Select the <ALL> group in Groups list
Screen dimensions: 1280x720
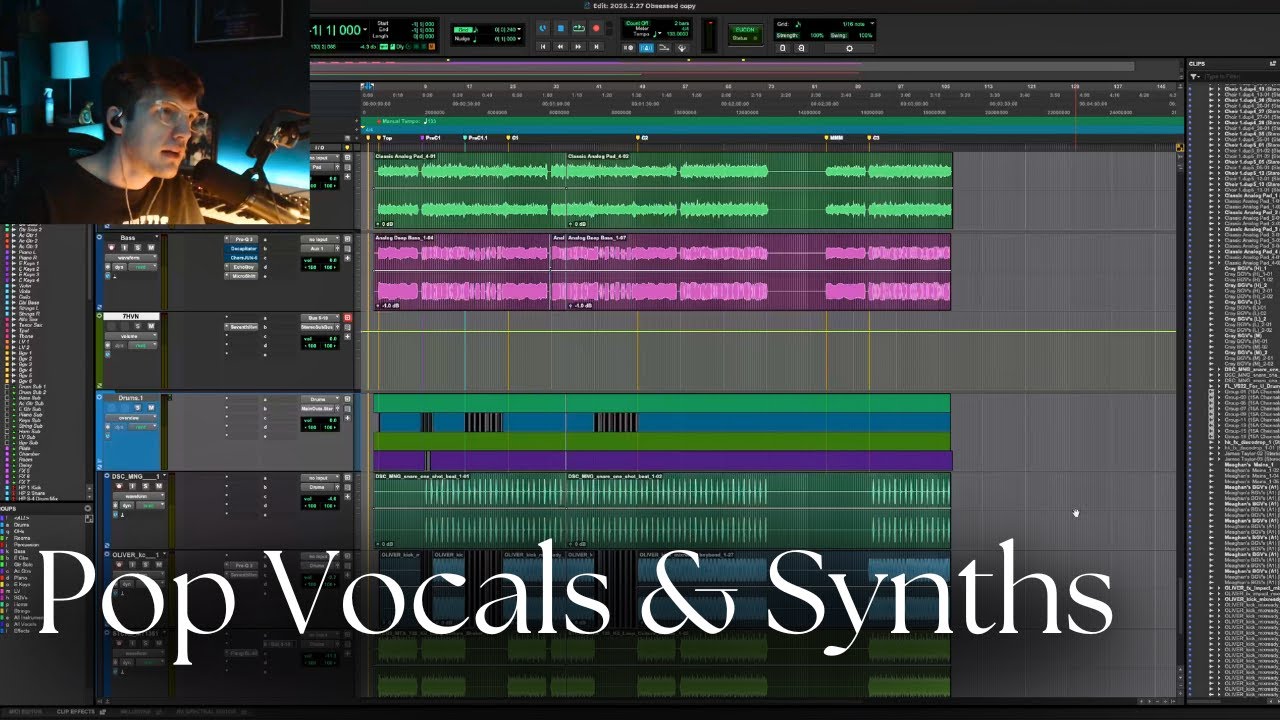pyautogui.click(x=22, y=518)
